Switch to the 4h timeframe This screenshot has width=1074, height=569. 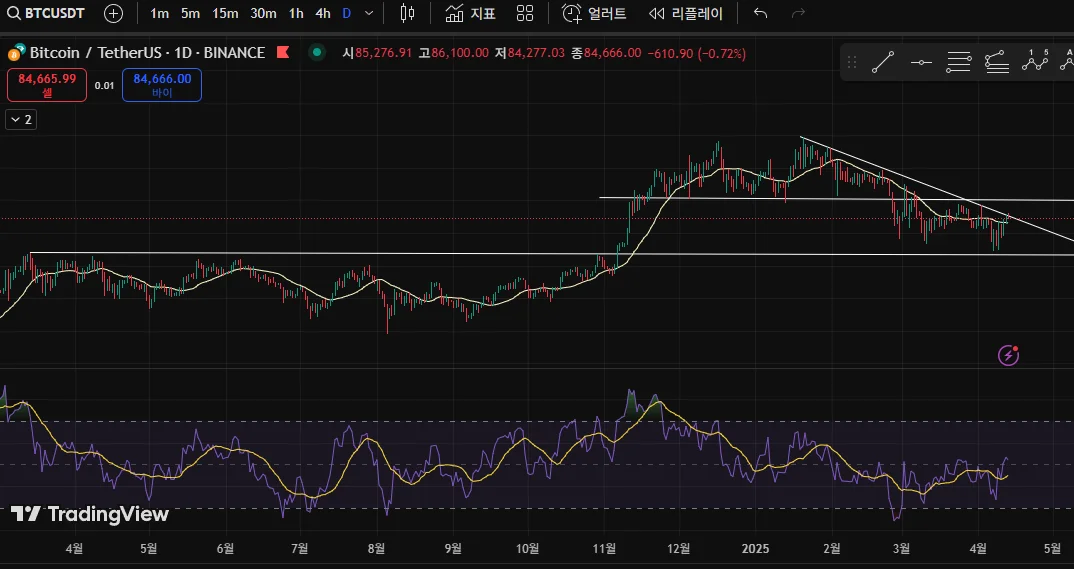pyautogui.click(x=322, y=13)
